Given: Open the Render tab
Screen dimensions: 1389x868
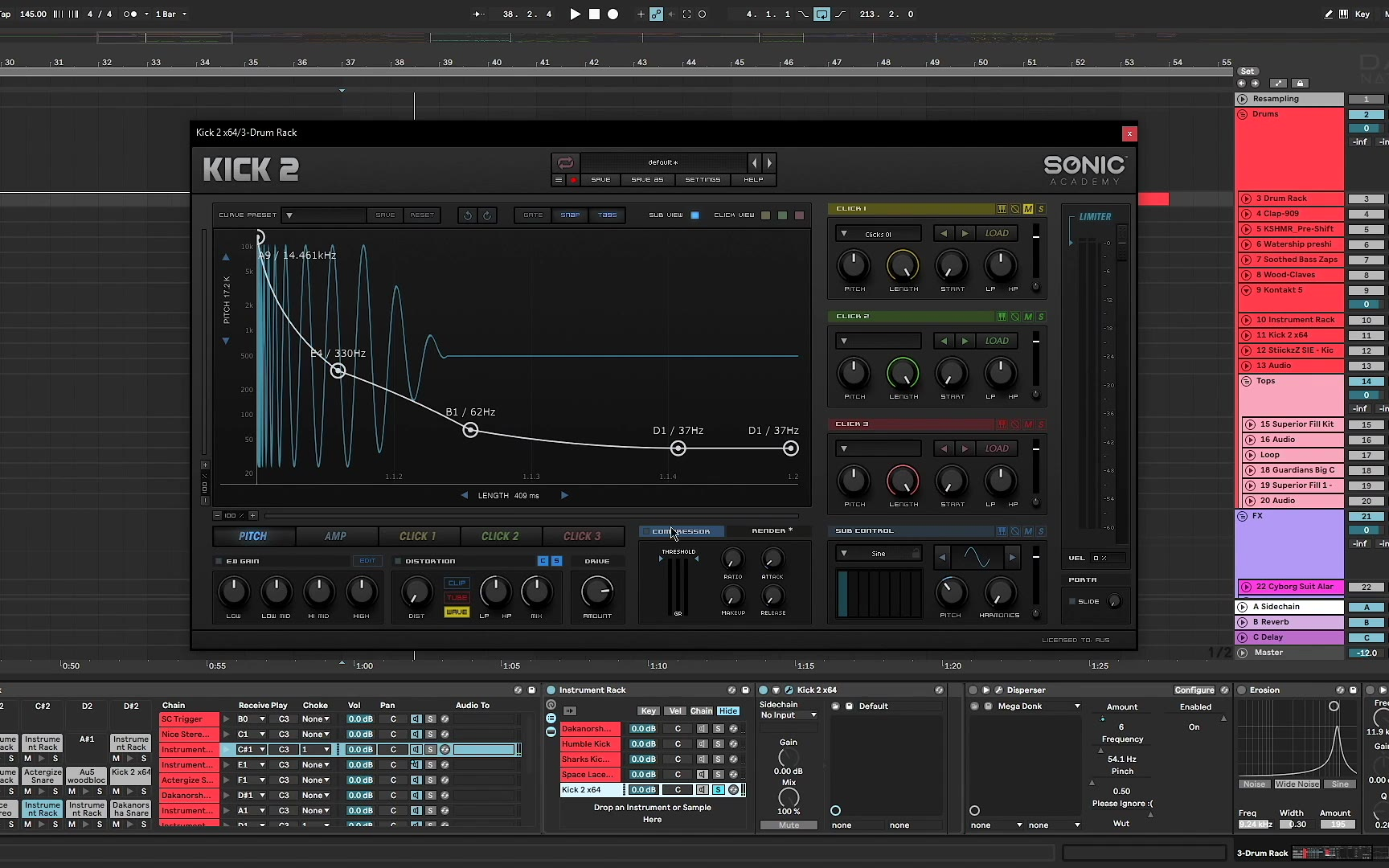Looking at the screenshot, I should pyautogui.click(x=772, y=531).
